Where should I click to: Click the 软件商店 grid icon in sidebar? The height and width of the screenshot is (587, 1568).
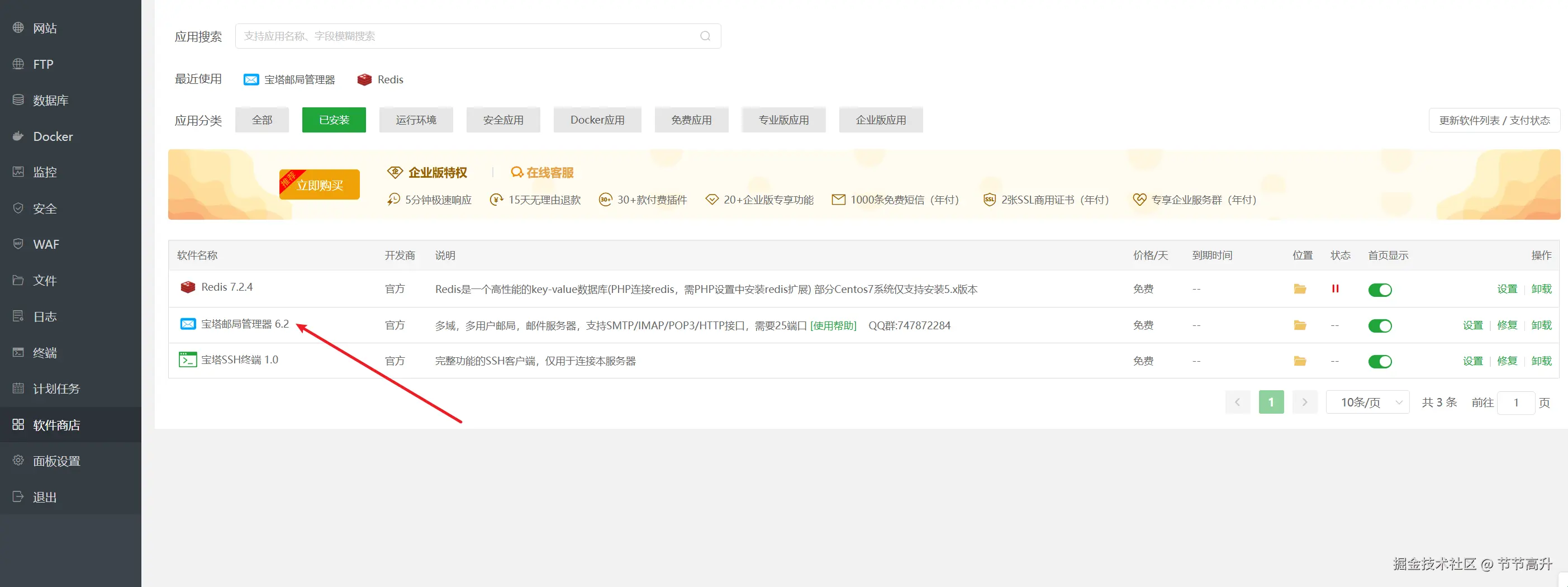(x=18, y=424)
